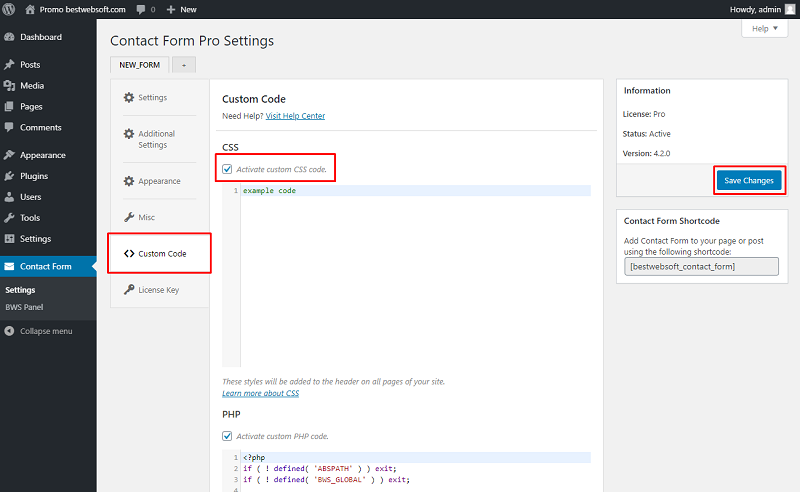The image size is (800, 492).
Task: Click the key icon next to License Key
Action: pyautogui.click(x=129, y=290)
